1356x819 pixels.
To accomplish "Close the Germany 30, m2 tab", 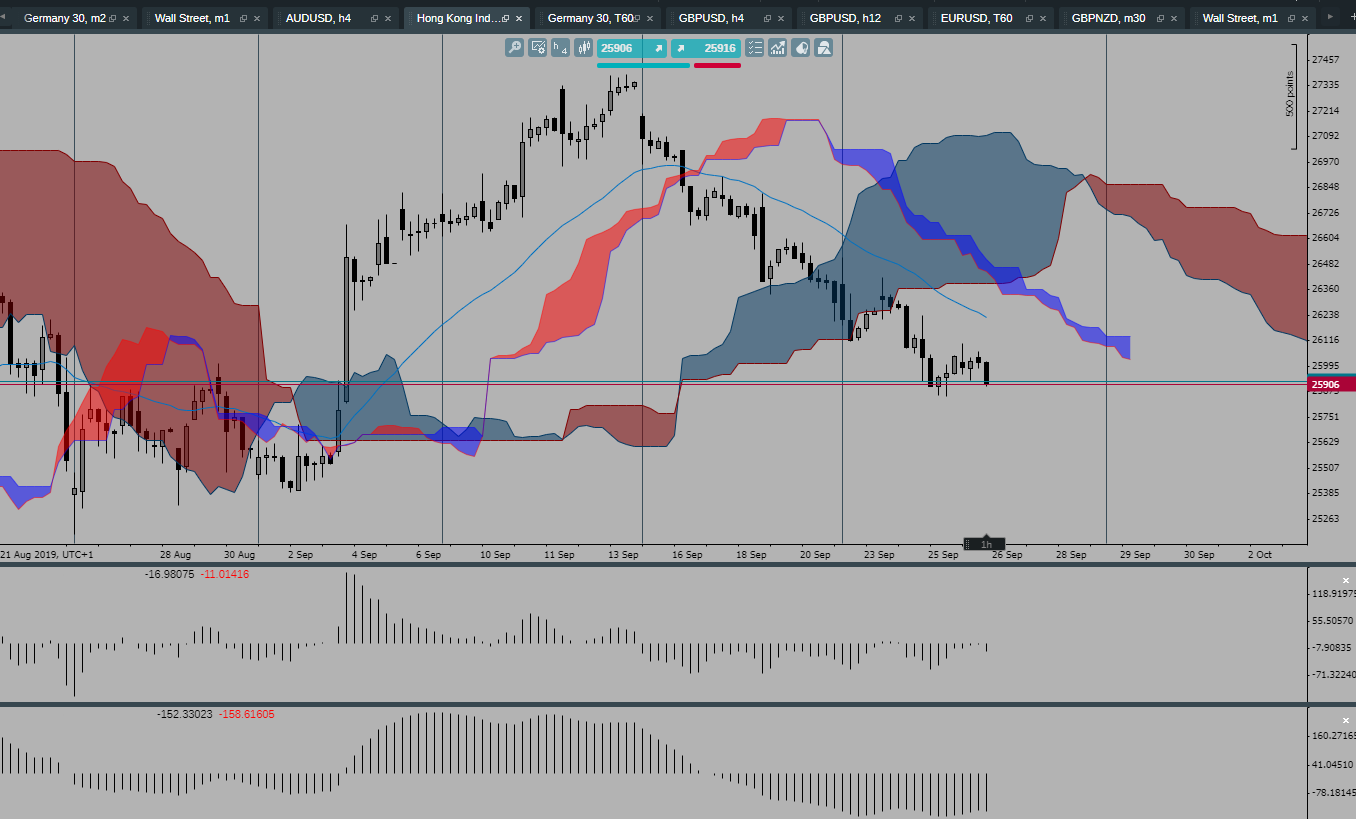I will click(126, 19).
